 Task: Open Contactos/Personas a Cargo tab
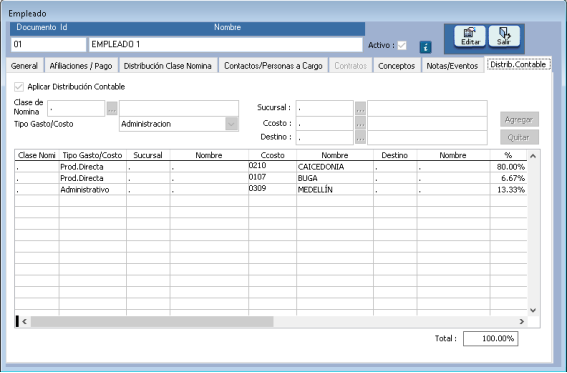(273, 66)
